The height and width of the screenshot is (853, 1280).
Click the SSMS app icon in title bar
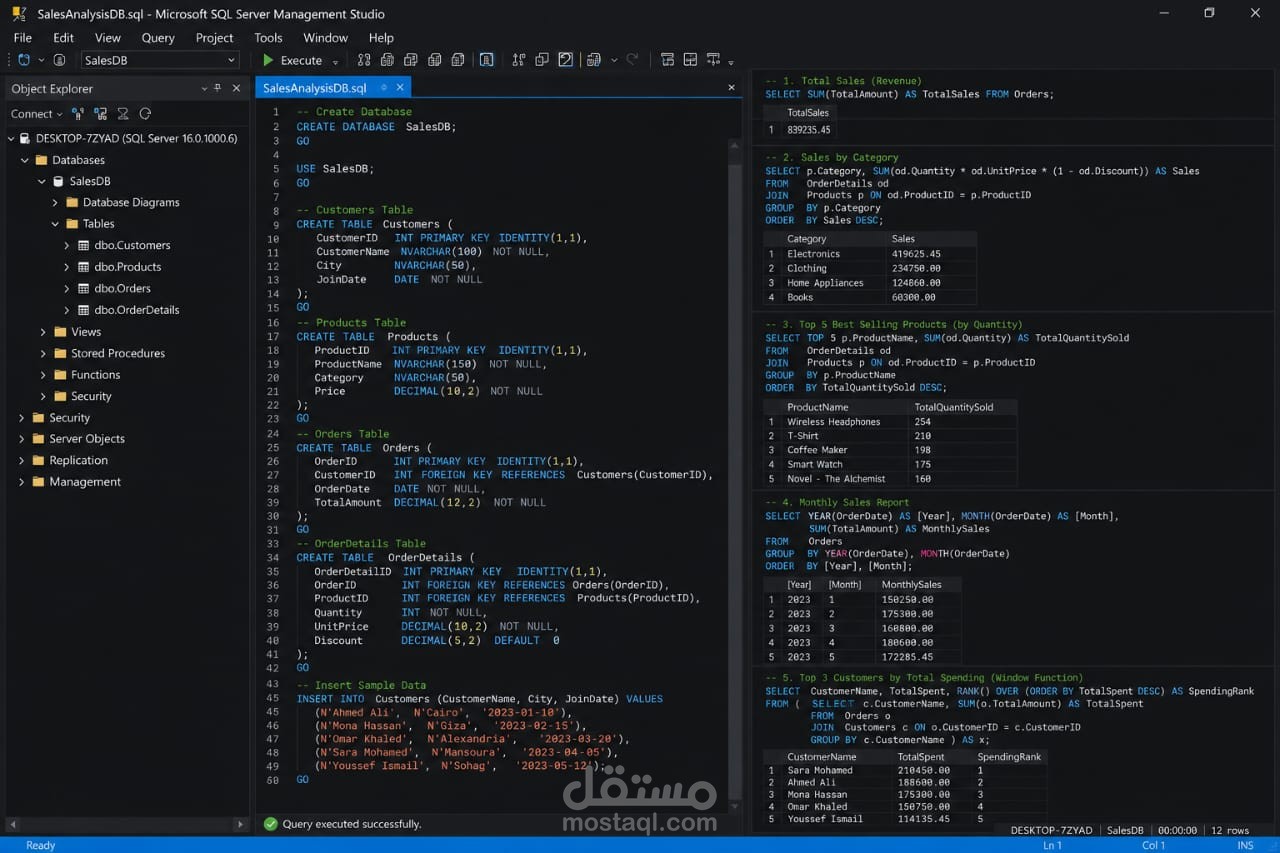pyautogui.click(x=19, y=14)
